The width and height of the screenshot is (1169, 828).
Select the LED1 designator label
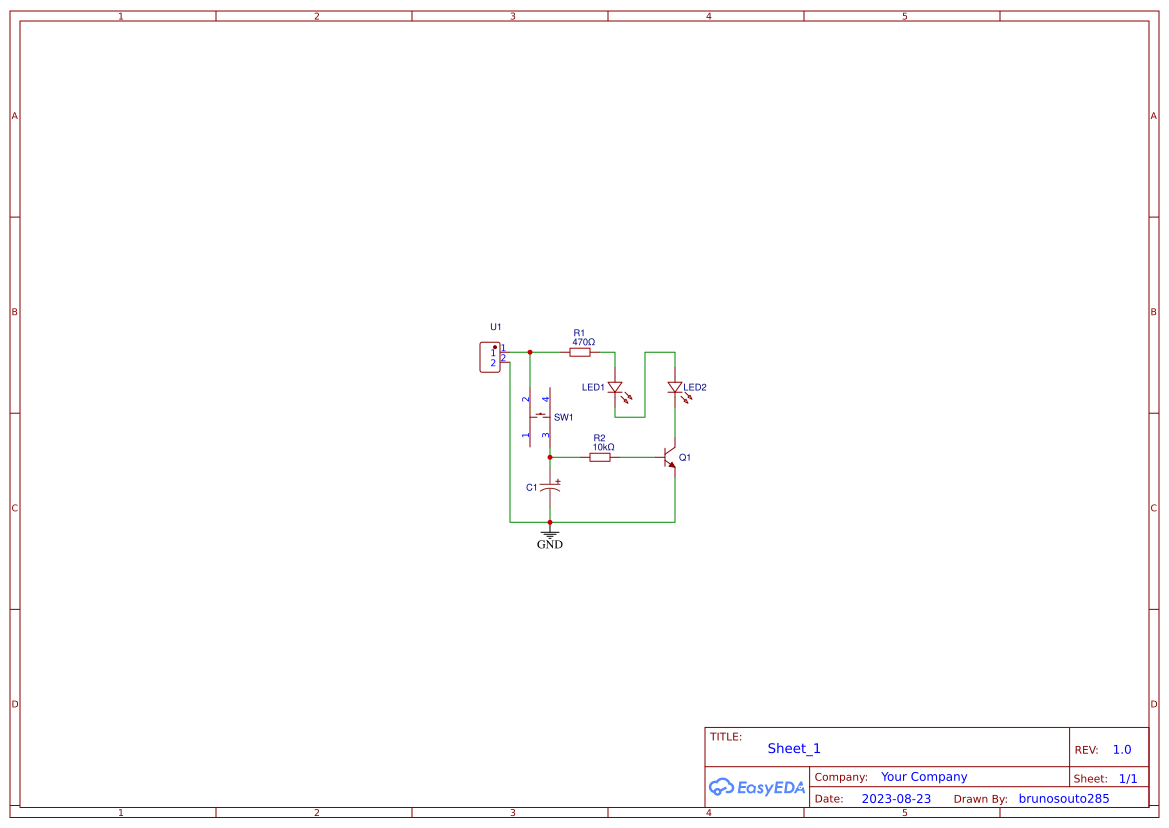pyautogui.click(x=593, y=387)
